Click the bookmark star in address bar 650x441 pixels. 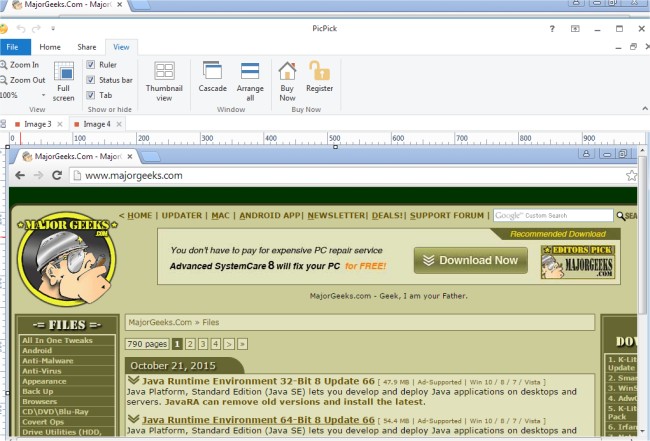coord(631,175)
